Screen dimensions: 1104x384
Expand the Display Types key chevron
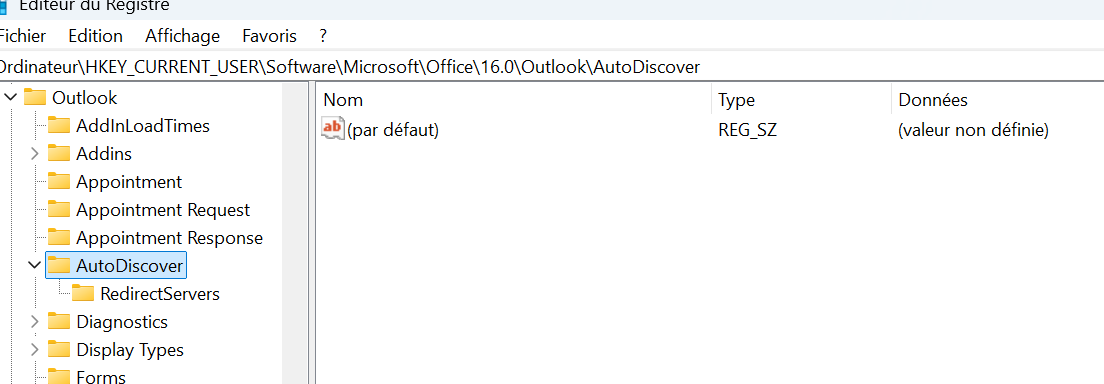[x=34, y=349]
